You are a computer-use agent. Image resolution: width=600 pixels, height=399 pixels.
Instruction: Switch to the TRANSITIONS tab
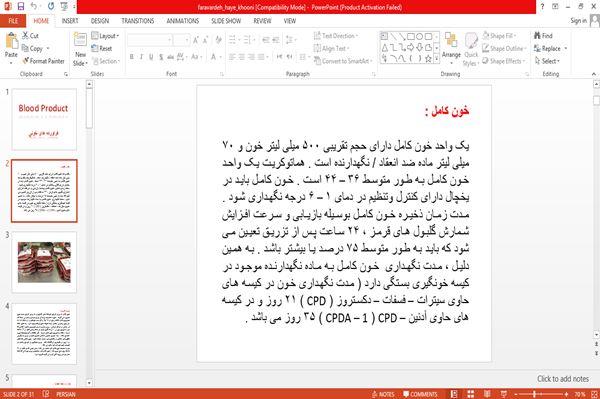138,21
